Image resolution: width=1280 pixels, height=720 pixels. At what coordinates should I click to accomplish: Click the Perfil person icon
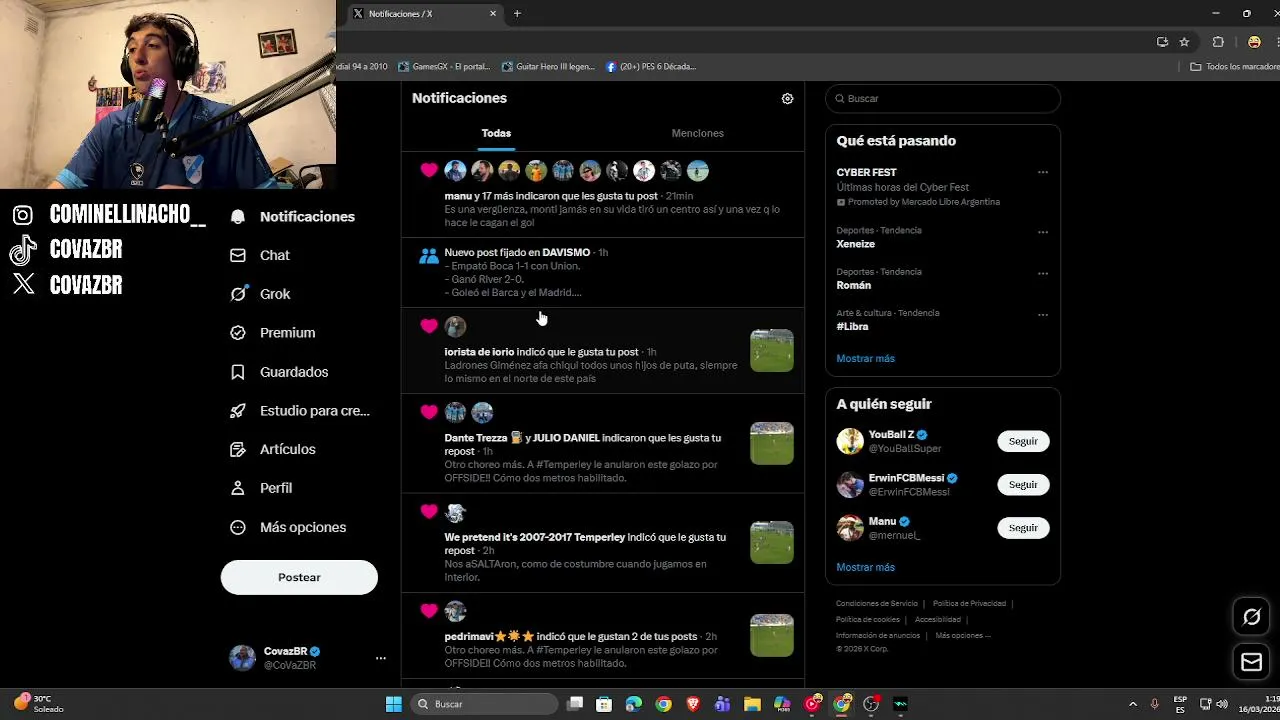[x=238, y=488]
